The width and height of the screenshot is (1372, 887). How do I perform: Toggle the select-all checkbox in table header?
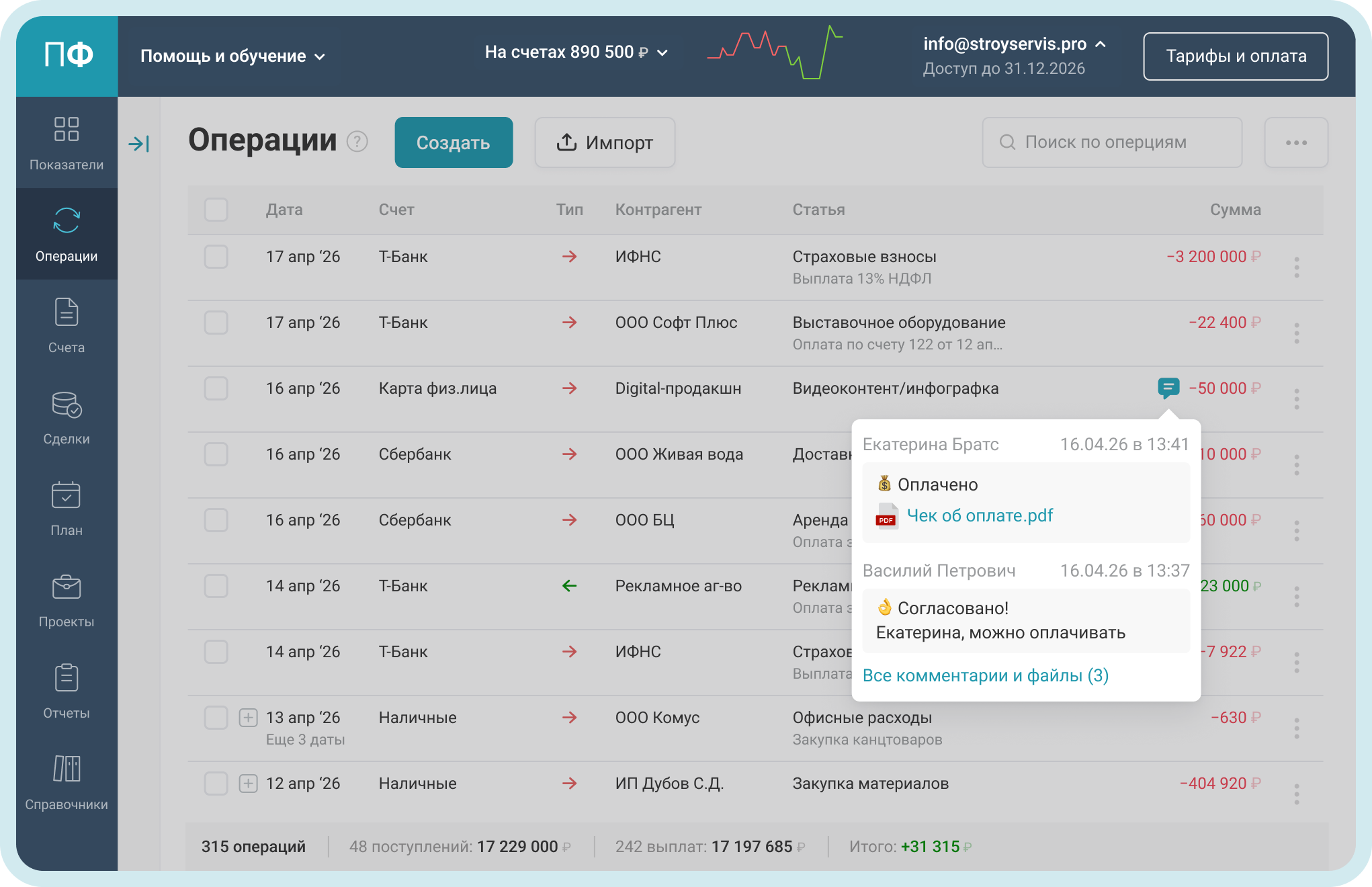click(216, 210)
